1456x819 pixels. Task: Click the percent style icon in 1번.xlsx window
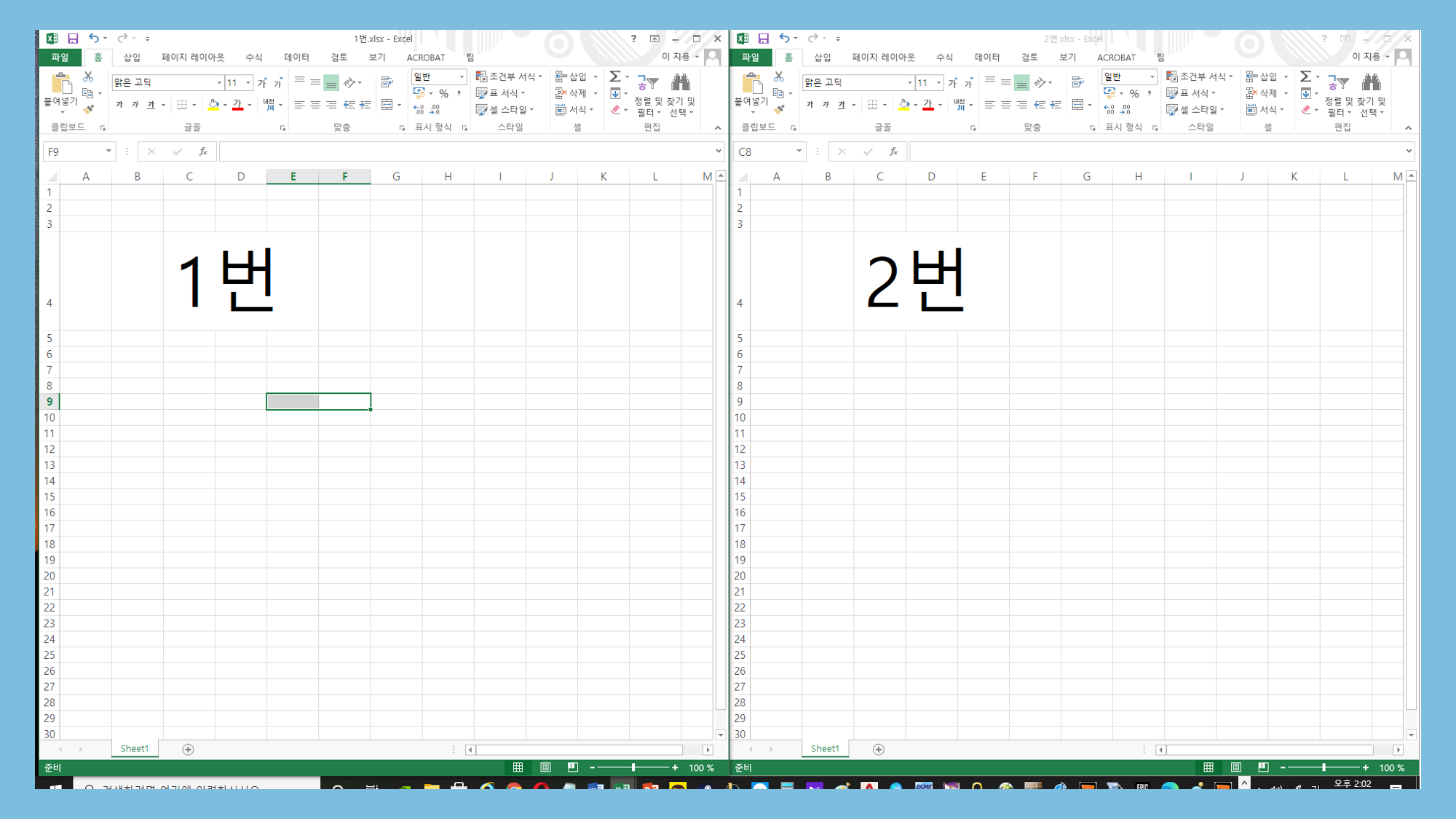pos(443,93)
